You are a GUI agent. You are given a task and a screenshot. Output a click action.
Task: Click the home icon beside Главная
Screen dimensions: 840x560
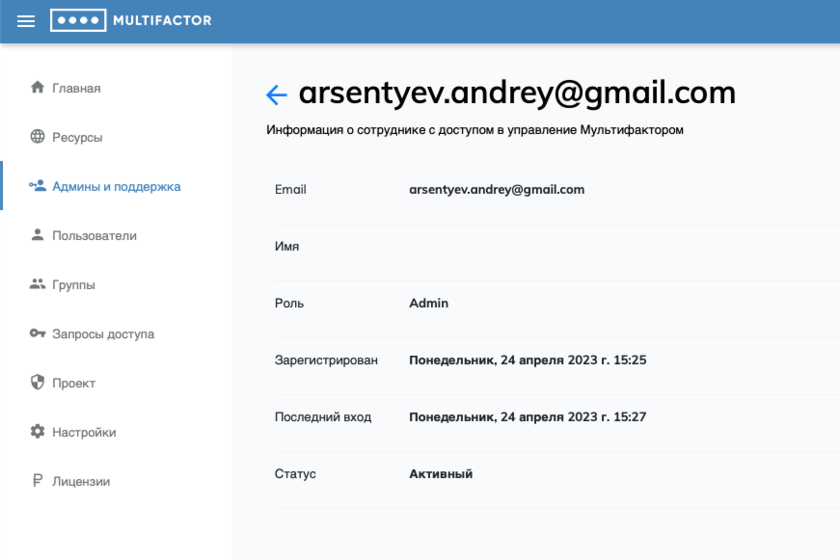(x=38, y=88)
